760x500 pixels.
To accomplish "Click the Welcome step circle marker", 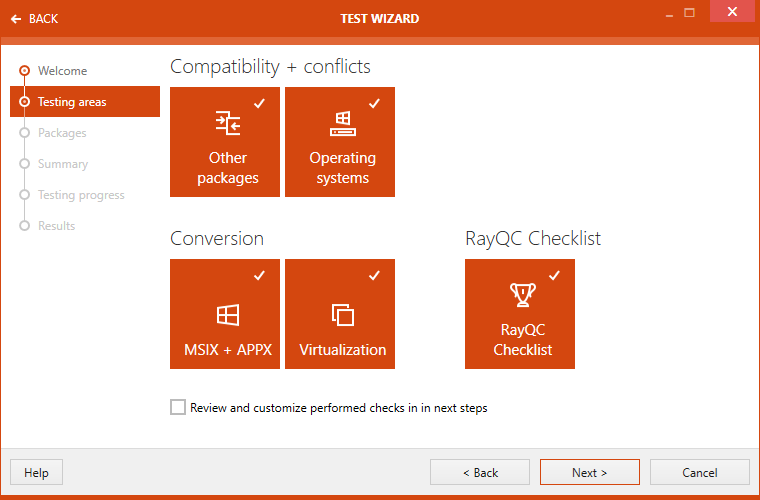I will pyautogui.click(x=25, y=71).
